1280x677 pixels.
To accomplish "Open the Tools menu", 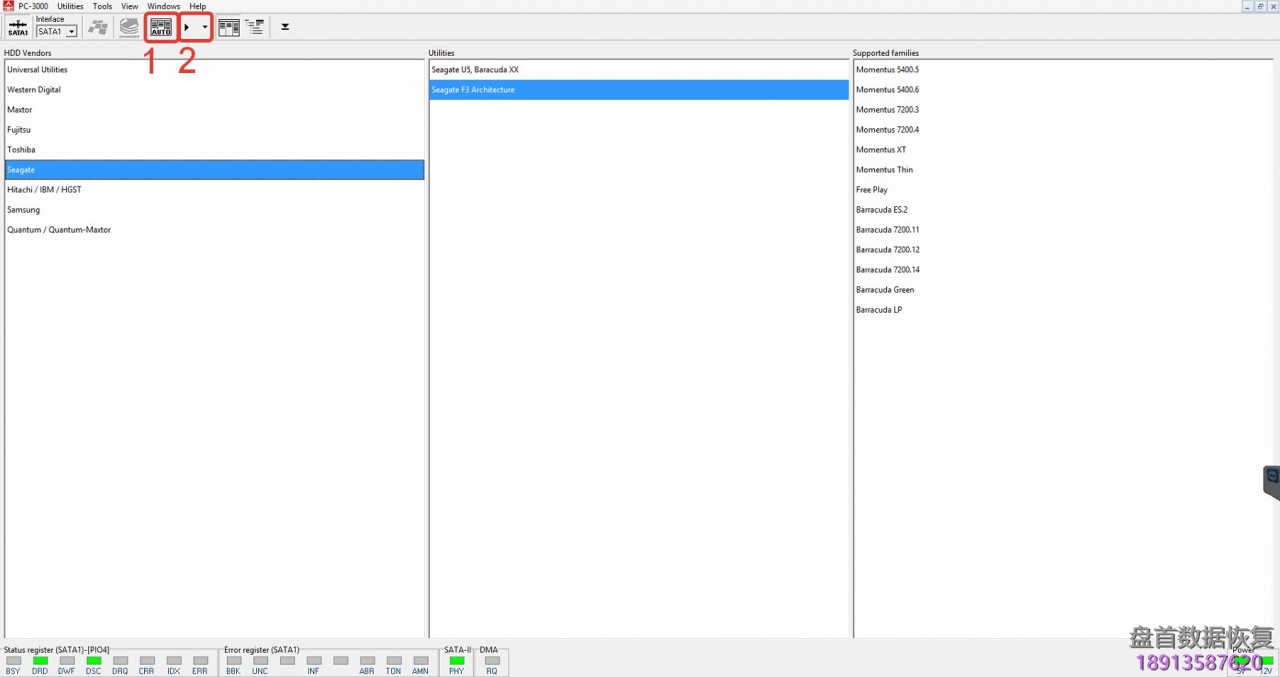I will click(102, 6).
